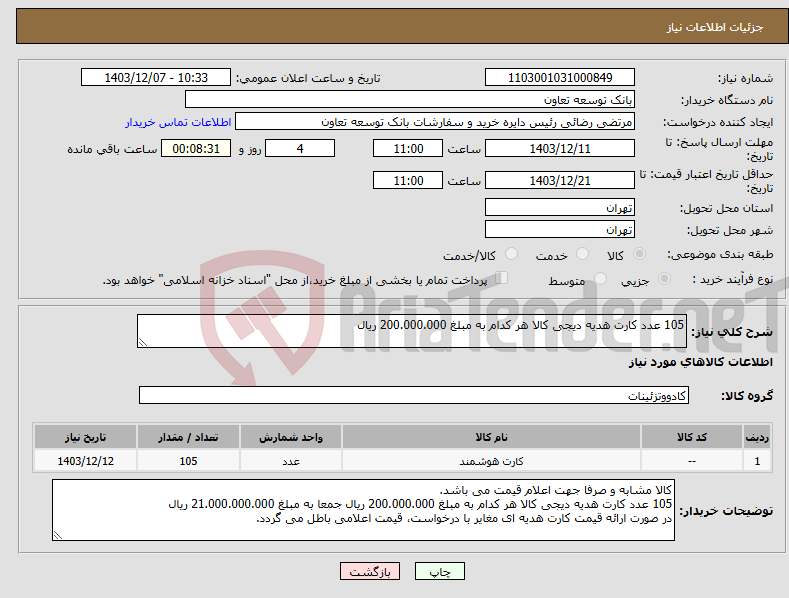Click the کد کالا column header
The height and width of the screenshot is (598, 789).
[x=692, y=437]
